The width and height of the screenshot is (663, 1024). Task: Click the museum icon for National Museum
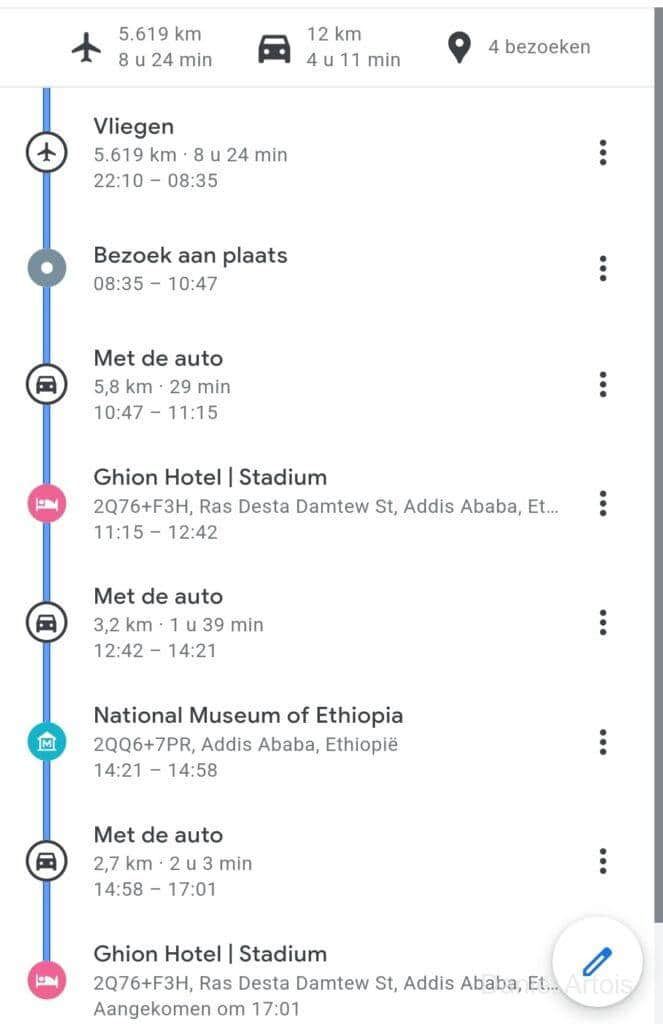[x=46, y=742]
